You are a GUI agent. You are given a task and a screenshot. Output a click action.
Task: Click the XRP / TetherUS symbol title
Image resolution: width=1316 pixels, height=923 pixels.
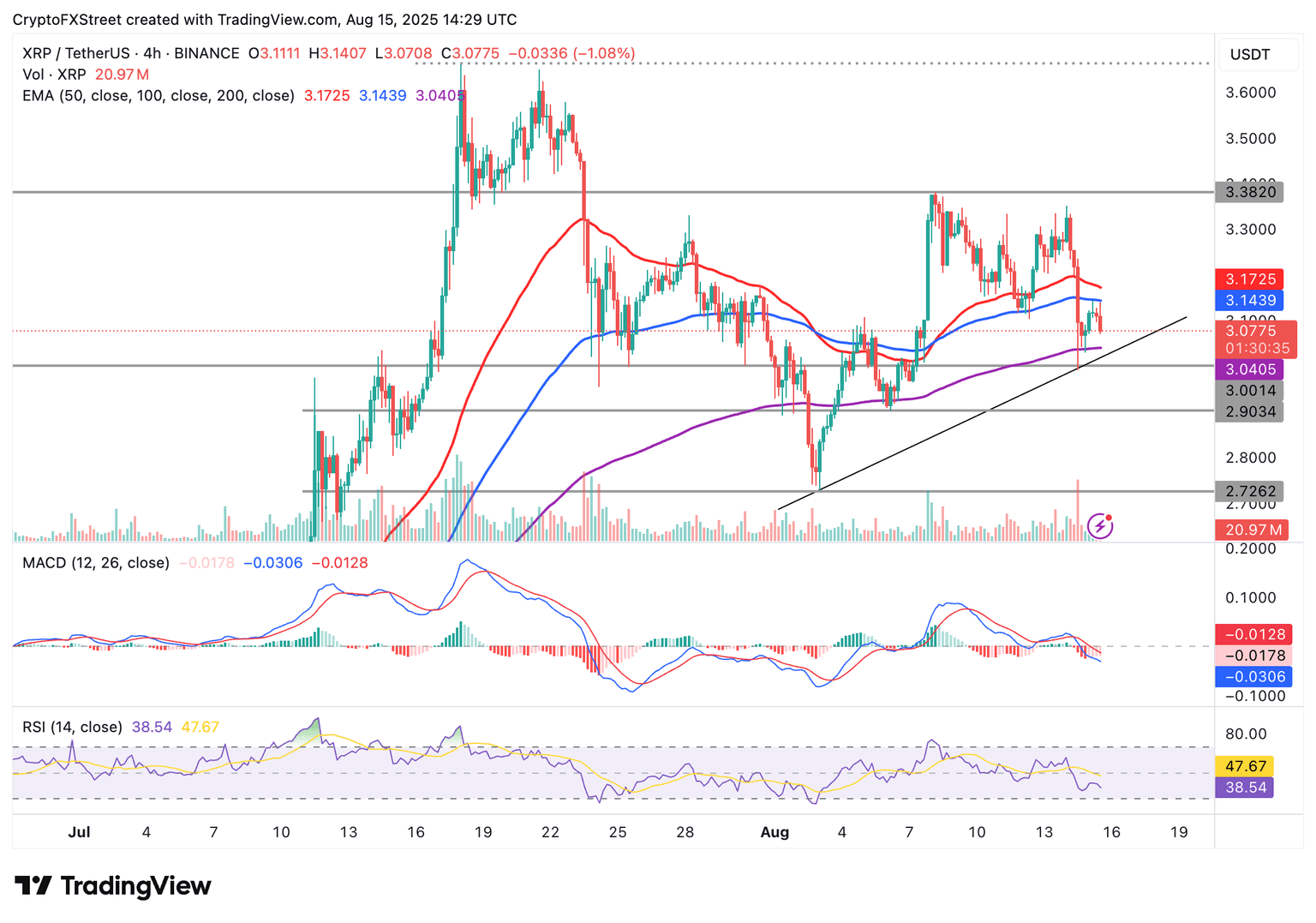(x=130, y=53)
